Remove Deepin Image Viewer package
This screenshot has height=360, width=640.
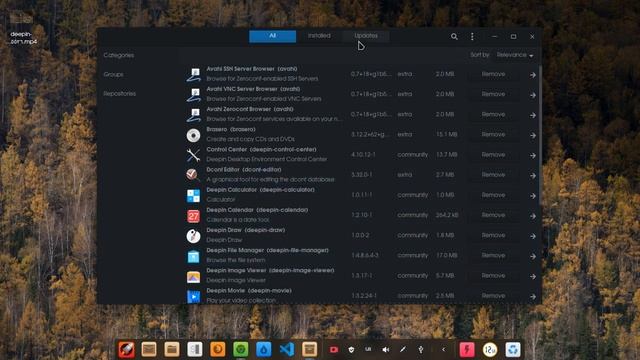pos(493,276)
